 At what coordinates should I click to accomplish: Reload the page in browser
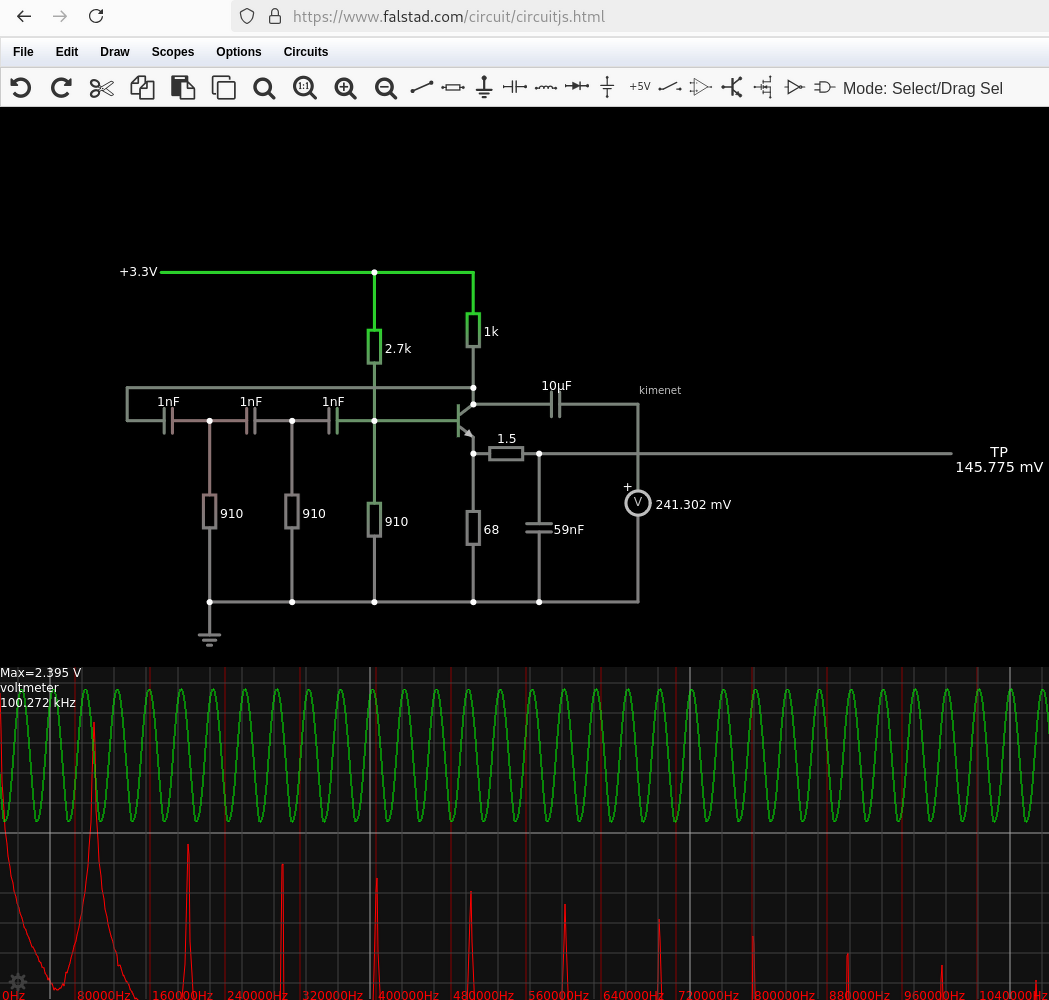[96, 16]
